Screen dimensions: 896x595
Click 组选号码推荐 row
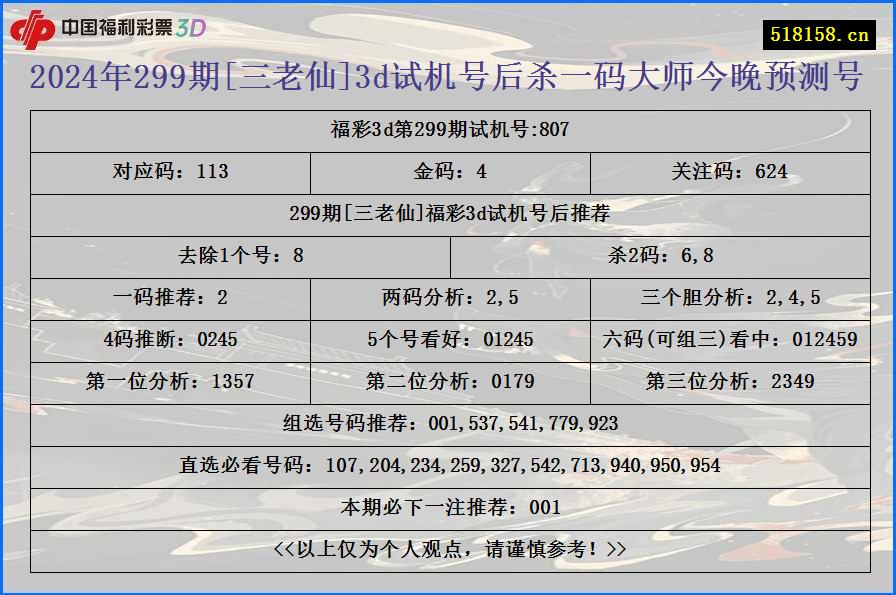pos(448,423)
